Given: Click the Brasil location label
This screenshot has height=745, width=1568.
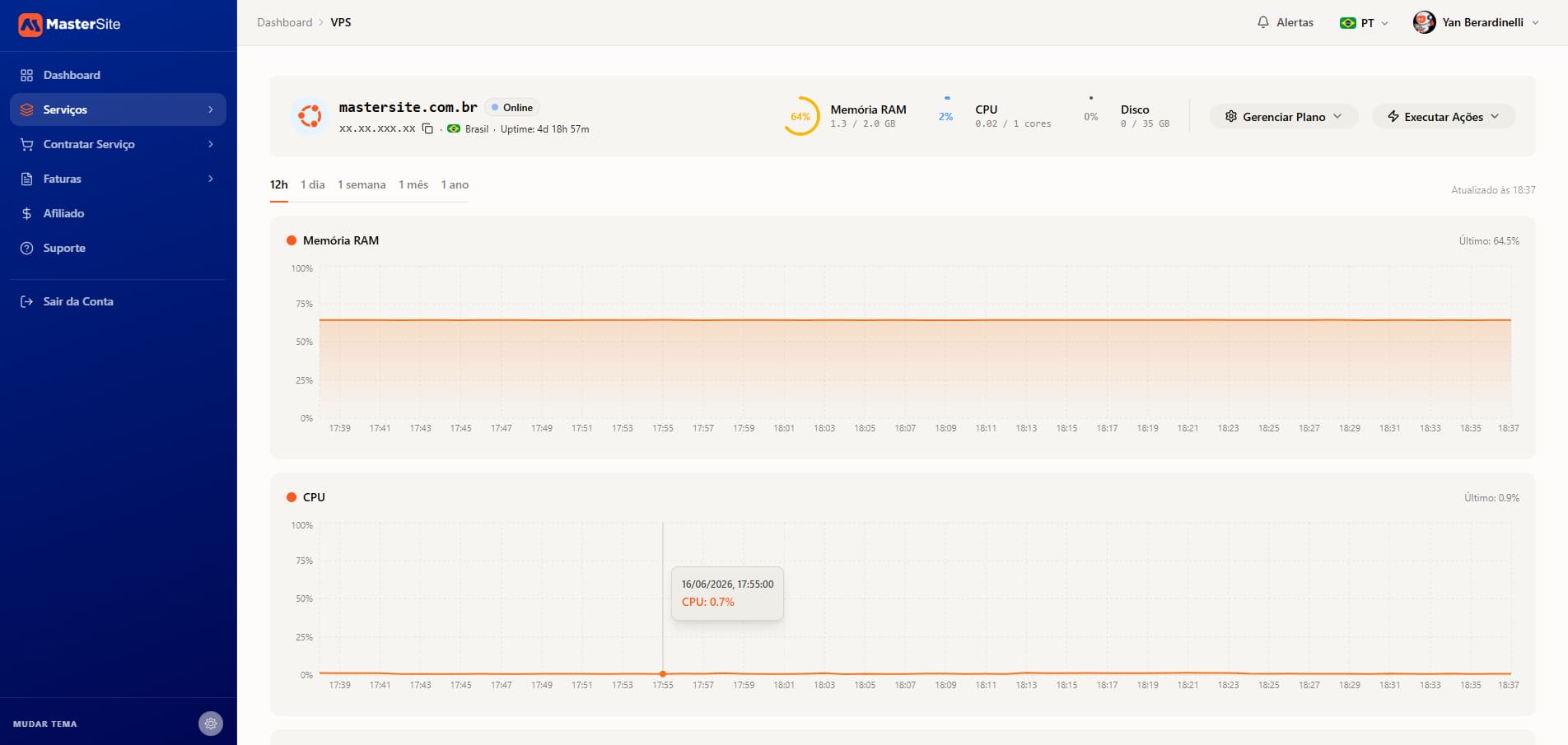Looking at the screenshot, I should click(477, 129).
